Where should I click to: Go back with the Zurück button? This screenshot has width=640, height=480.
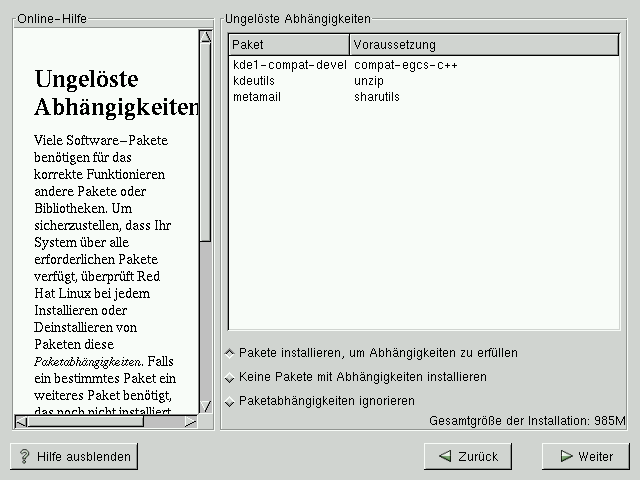pyautogui.click(x=467, y=456)
